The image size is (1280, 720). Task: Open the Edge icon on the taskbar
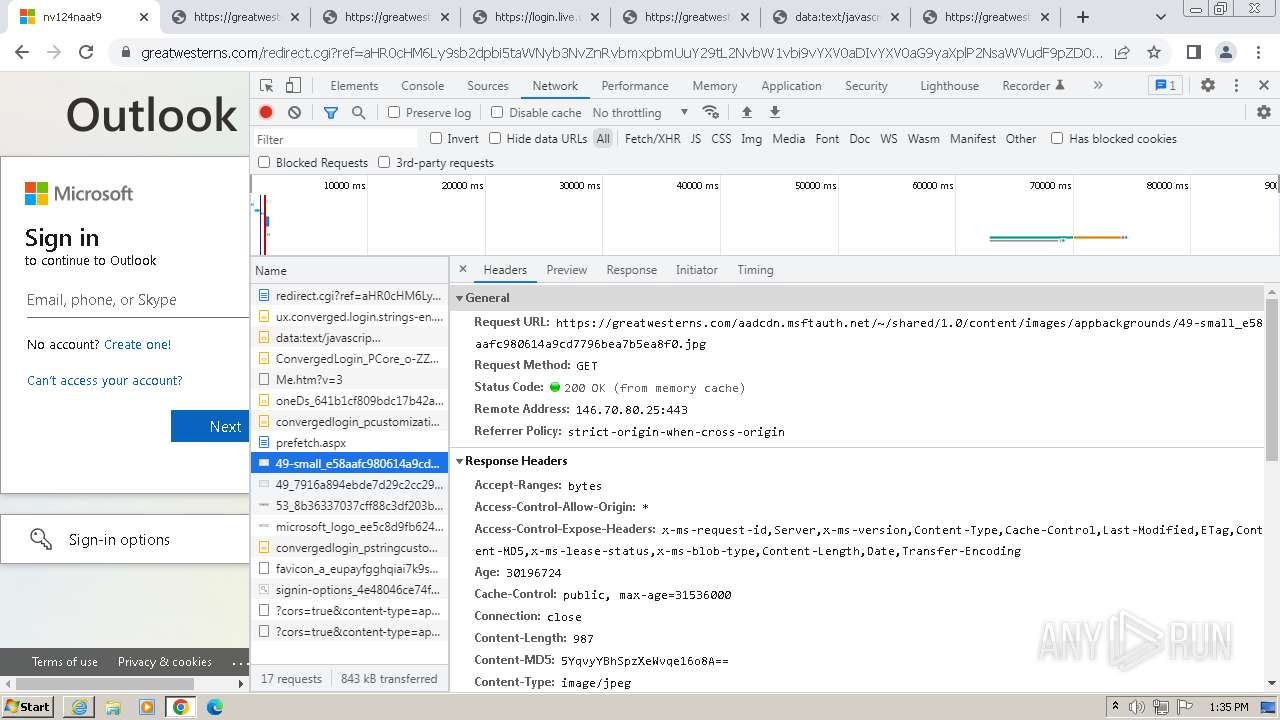[215, 707]
